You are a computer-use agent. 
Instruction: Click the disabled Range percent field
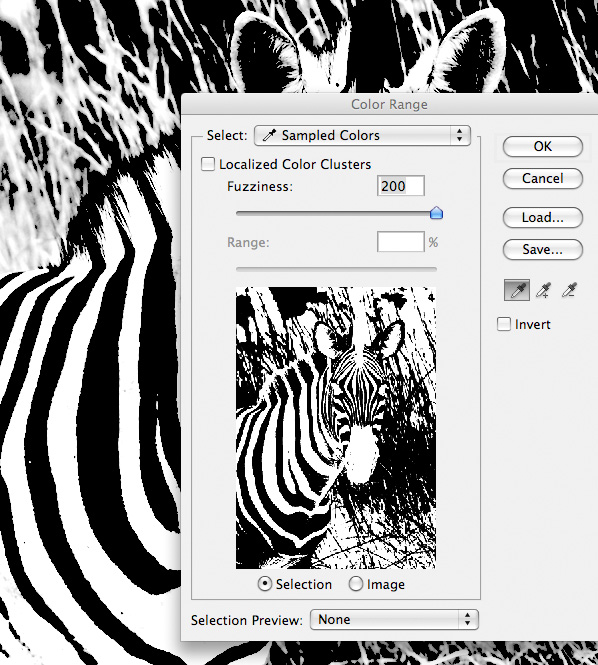coord(401,242)
